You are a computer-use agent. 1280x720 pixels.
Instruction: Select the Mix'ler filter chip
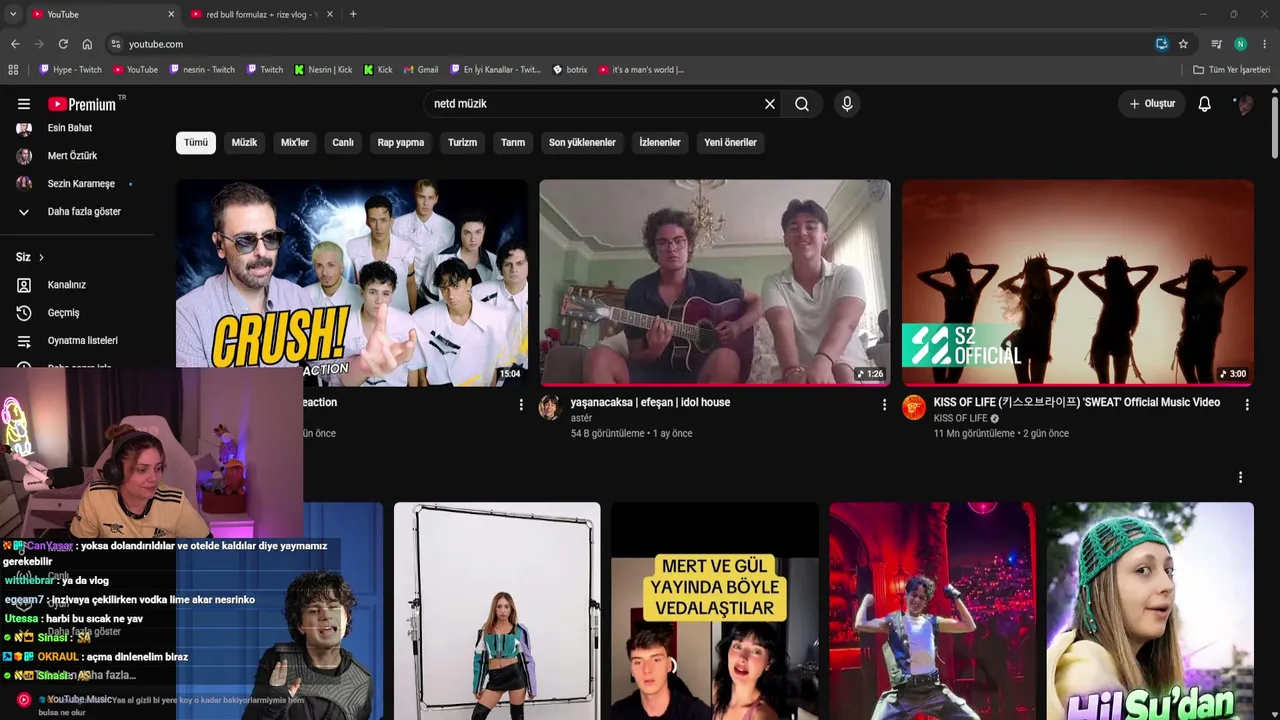295,143
